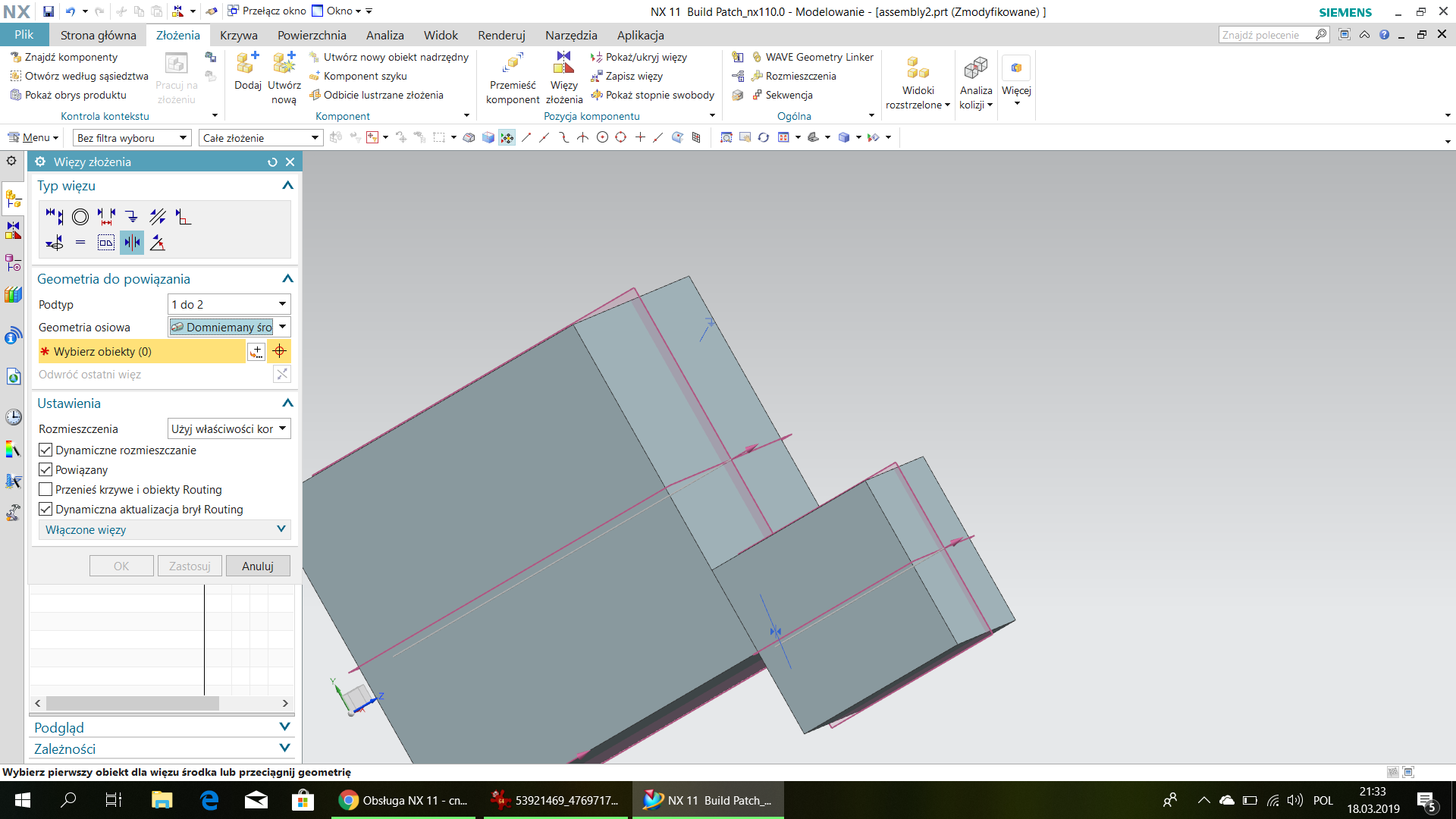Click Odbicie lustrzane złożenia
This screenshot has height=819, width=1456.
click(376, 95)
